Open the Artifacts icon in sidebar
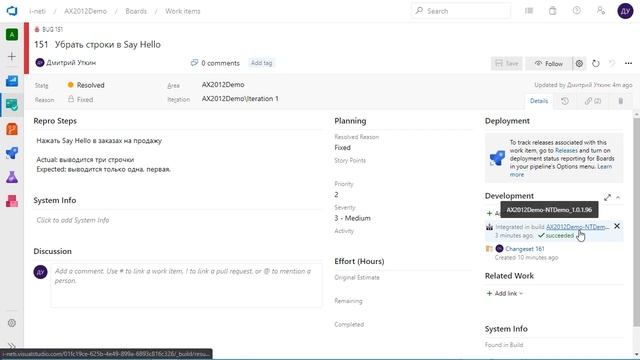640x360 pixels. (x=12, y=201)
